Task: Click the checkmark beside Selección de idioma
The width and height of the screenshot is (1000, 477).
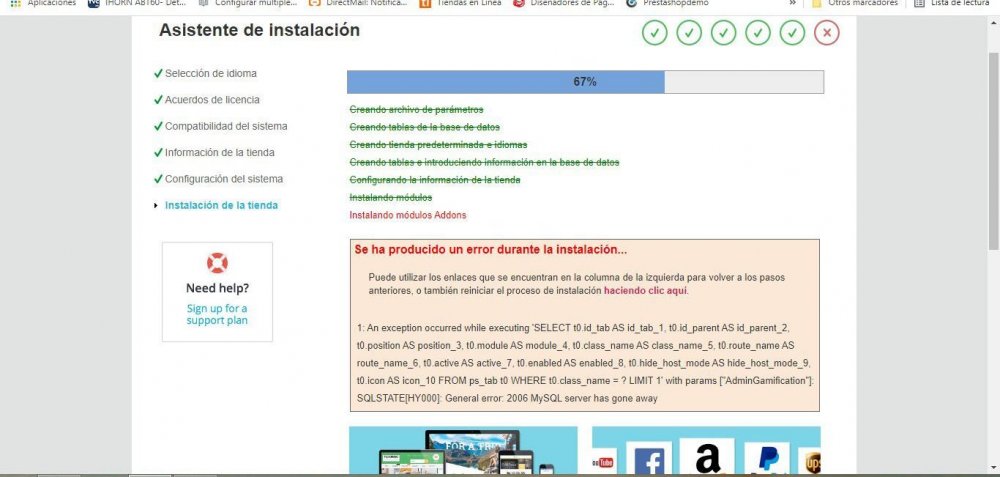Action: tap(158, 73)
